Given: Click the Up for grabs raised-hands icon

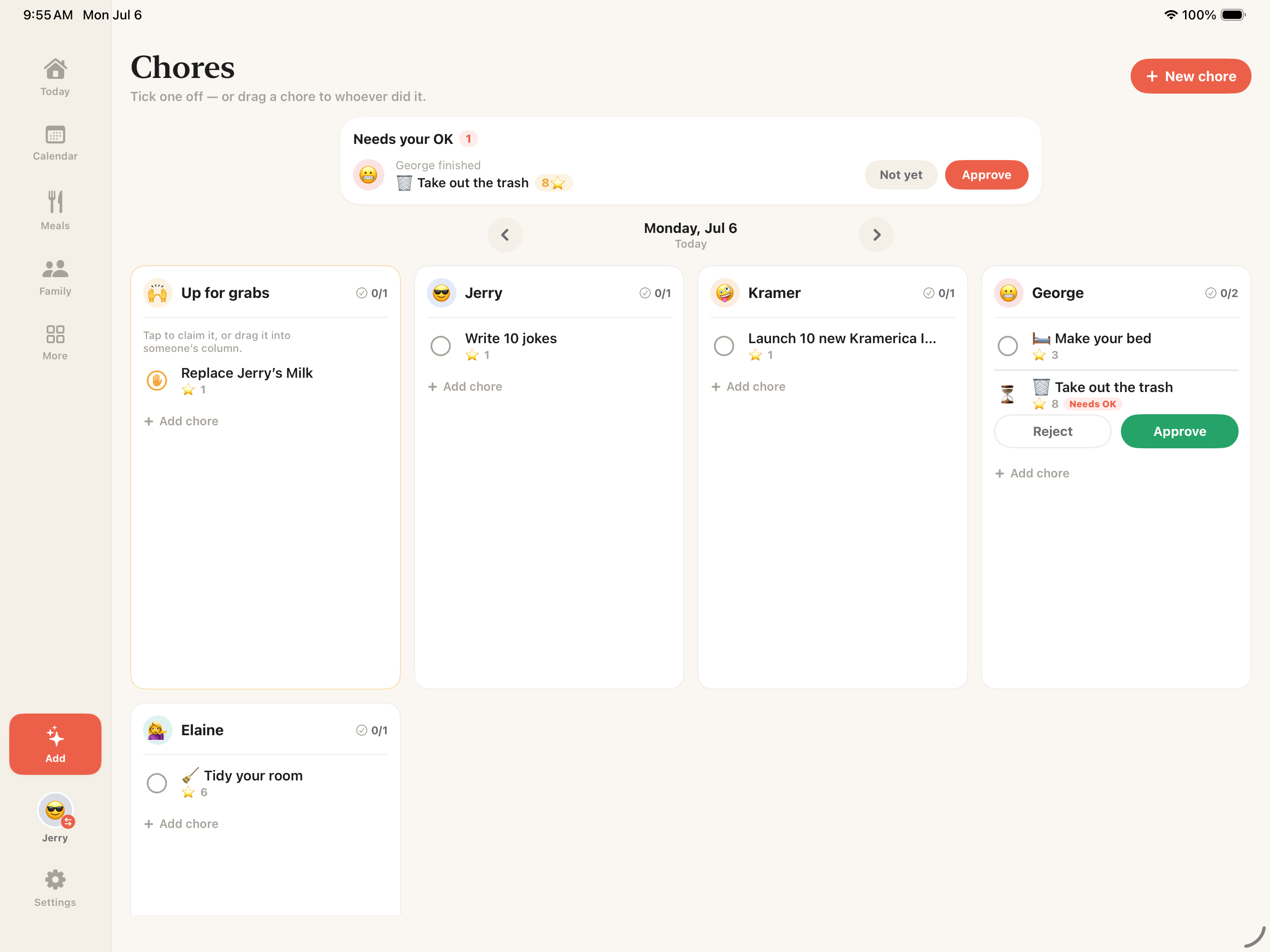Looking at the screenshot, I should (x=157, y=293).
